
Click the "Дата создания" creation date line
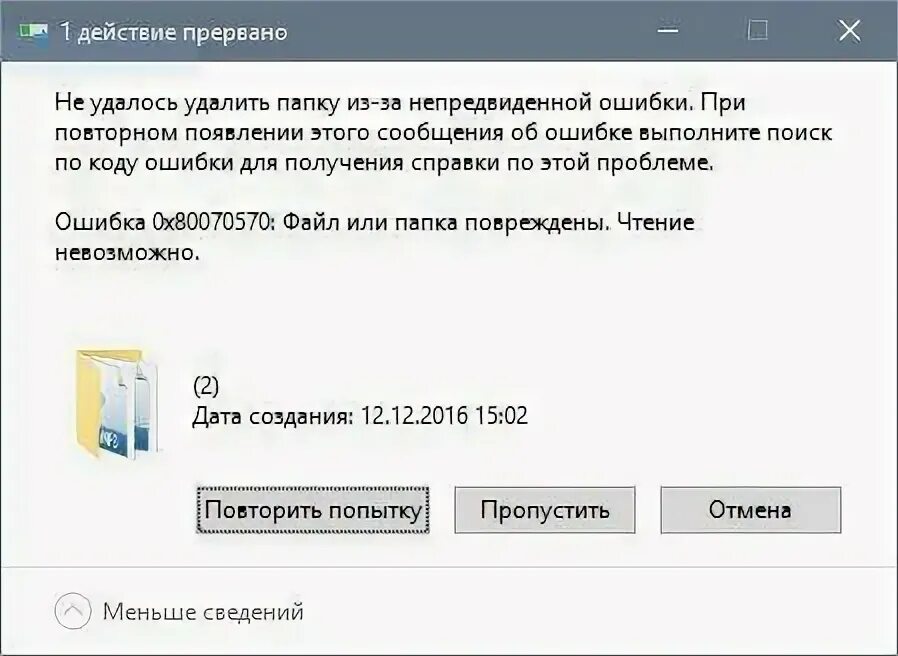click(360, 416)
